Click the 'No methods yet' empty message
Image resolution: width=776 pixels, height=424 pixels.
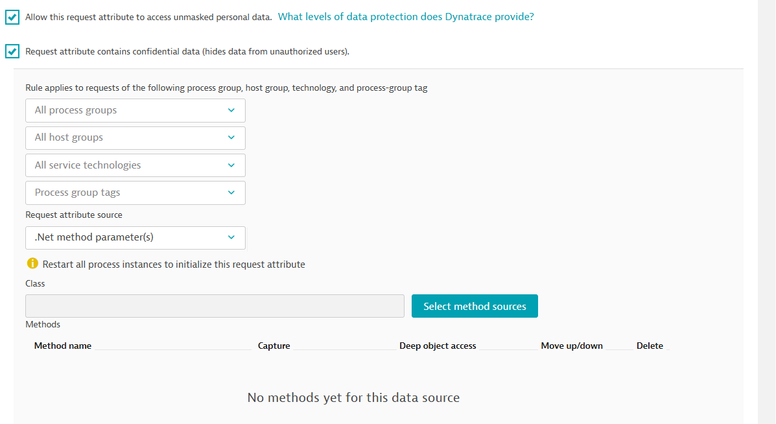click(353, 398)
